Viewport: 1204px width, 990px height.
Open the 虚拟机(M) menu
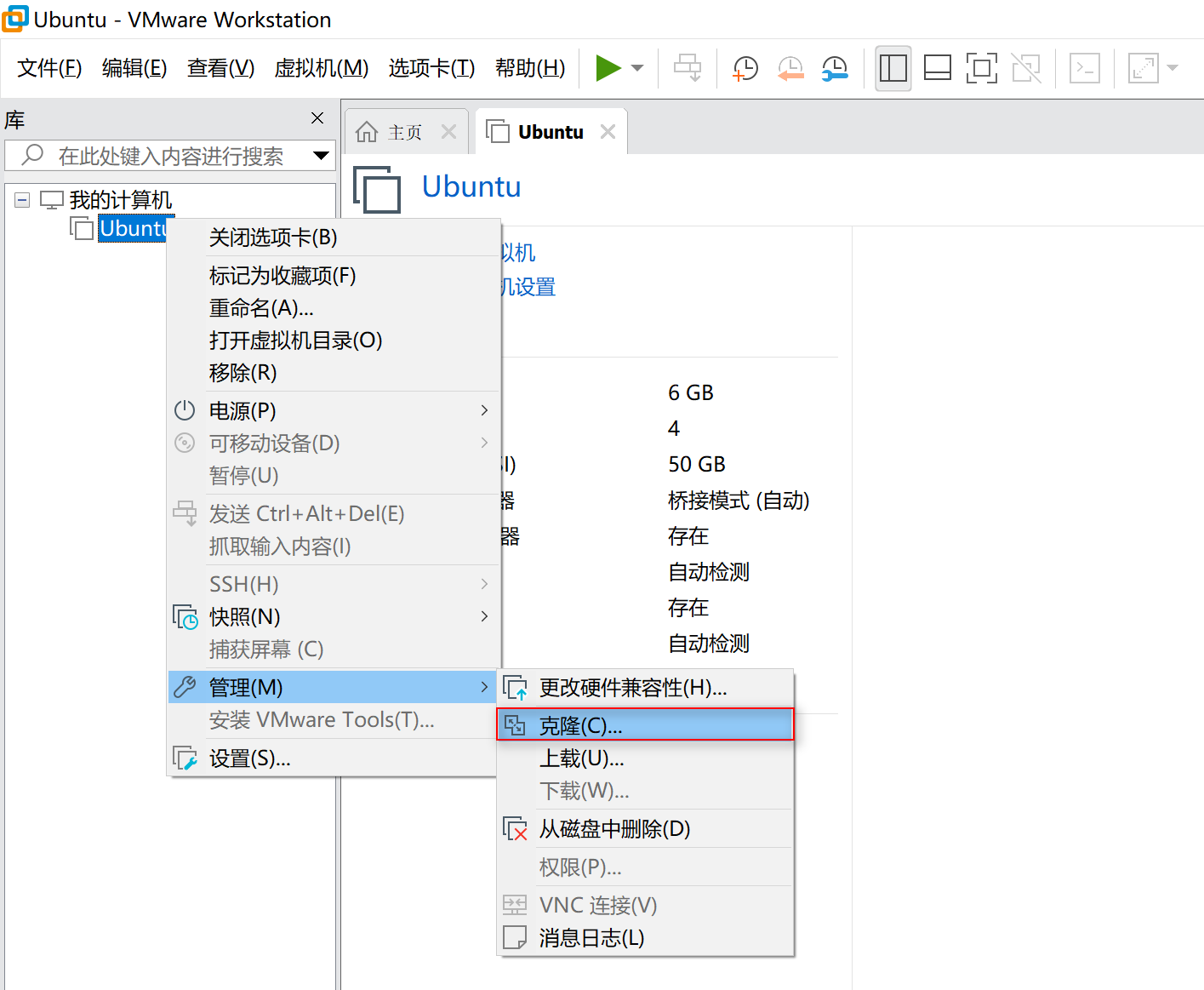coord(322,68)
